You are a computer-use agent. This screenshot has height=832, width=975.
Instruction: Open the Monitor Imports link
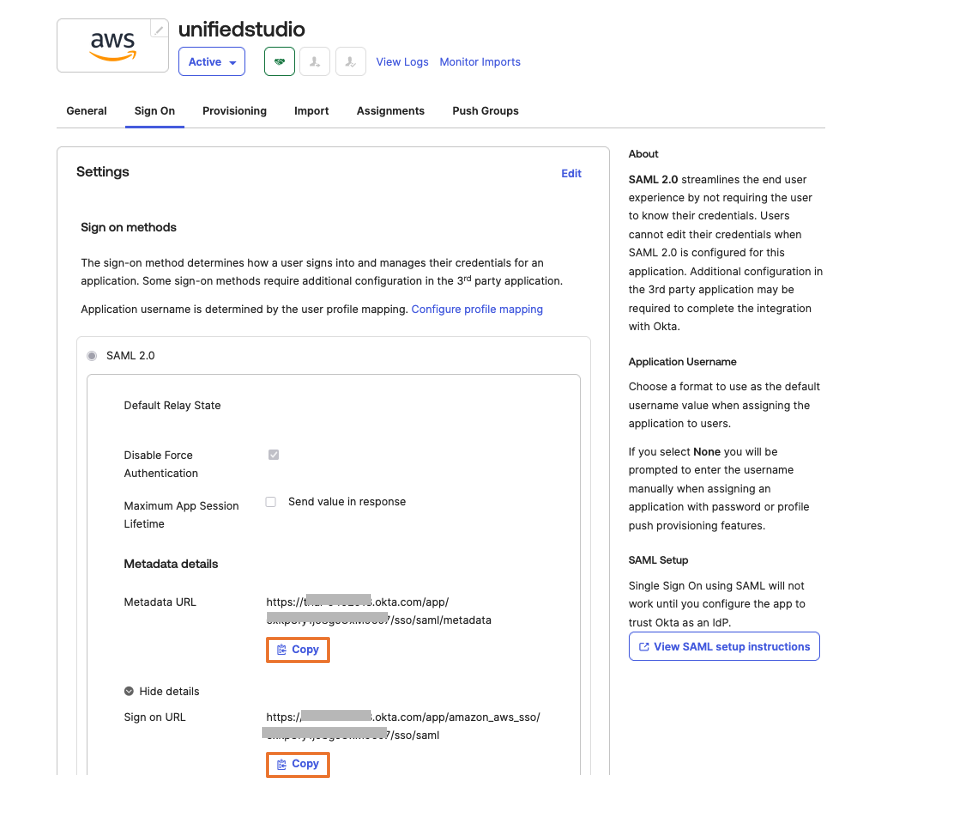pos(480,61)
